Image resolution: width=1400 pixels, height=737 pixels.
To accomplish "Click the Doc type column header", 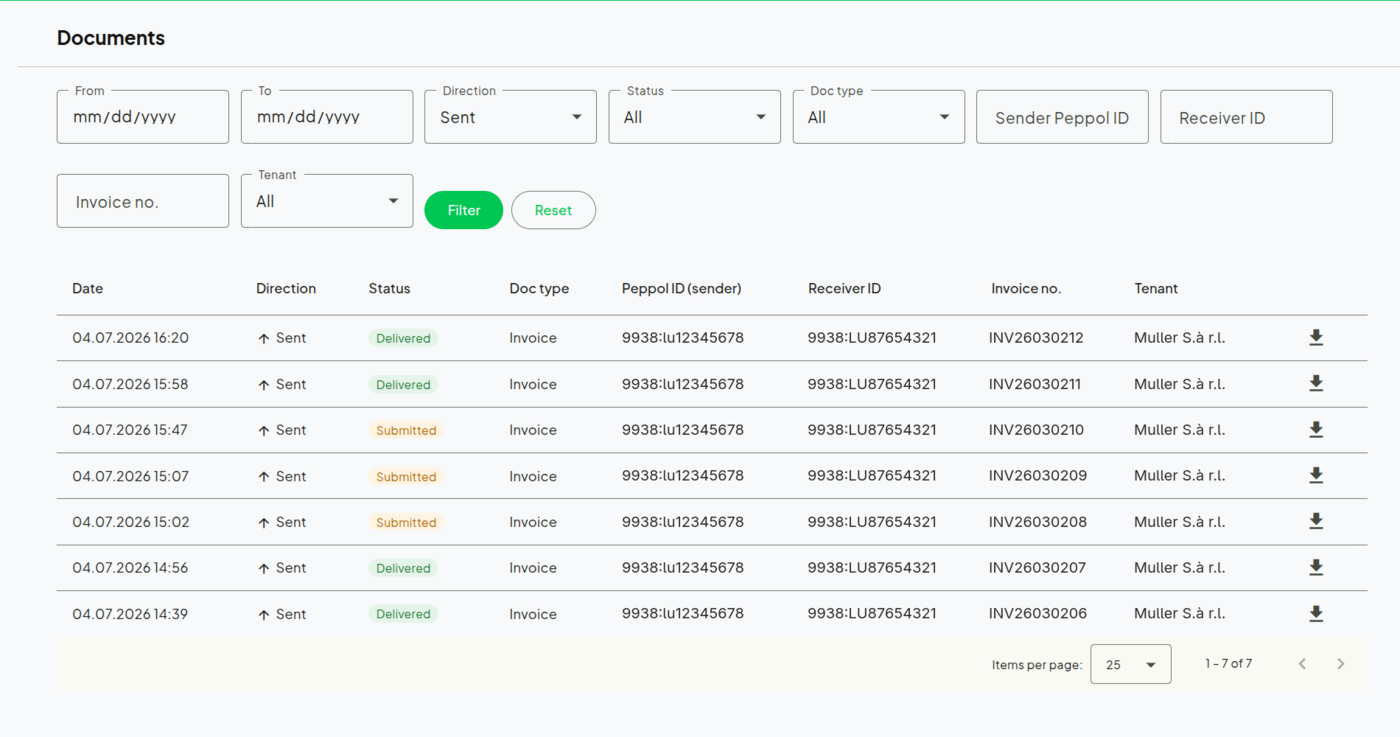I will coord(539,288).
